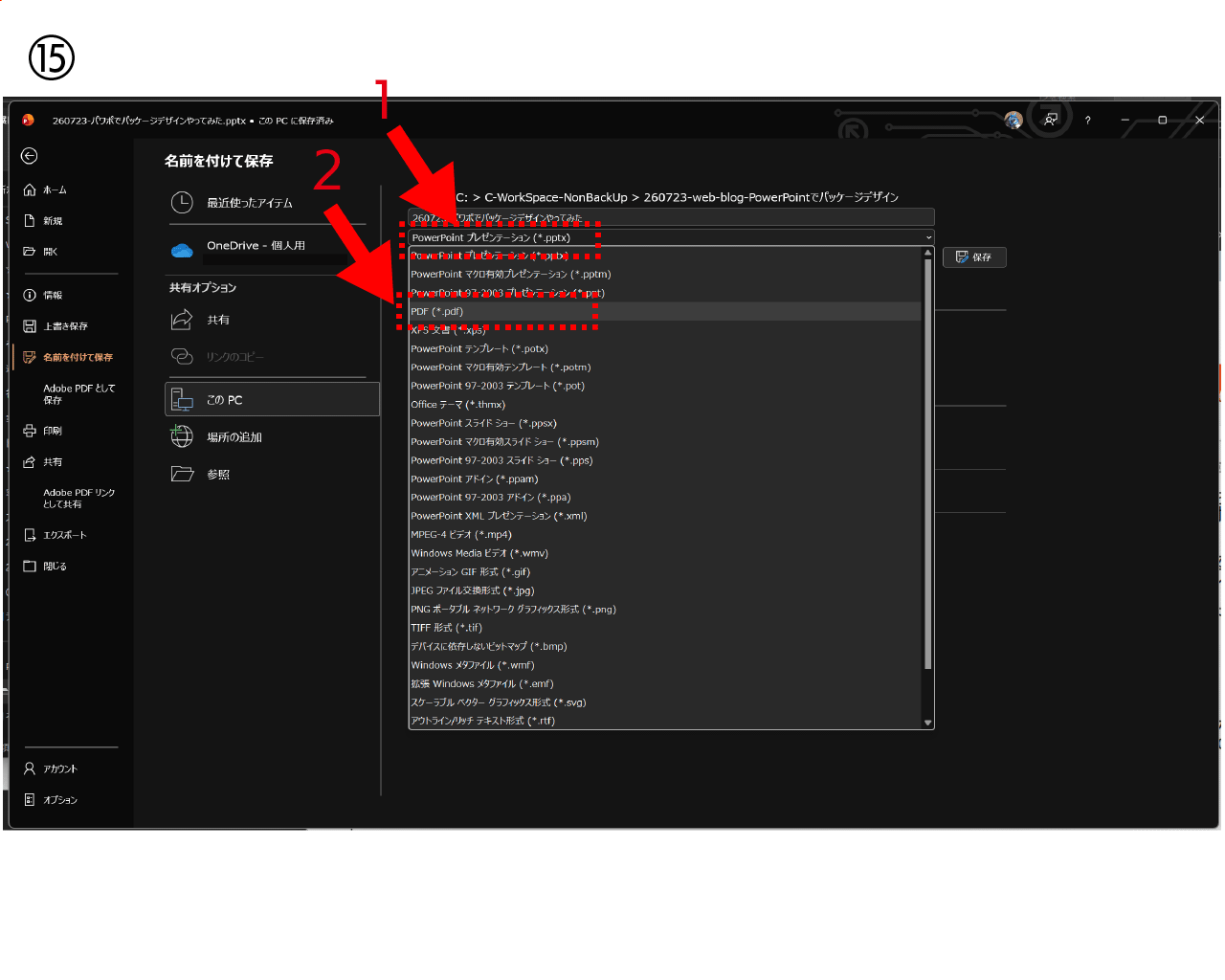Click the folder path breadcrumb link
The width and height of the screenshot is (1225, 980).
point(677,197)
